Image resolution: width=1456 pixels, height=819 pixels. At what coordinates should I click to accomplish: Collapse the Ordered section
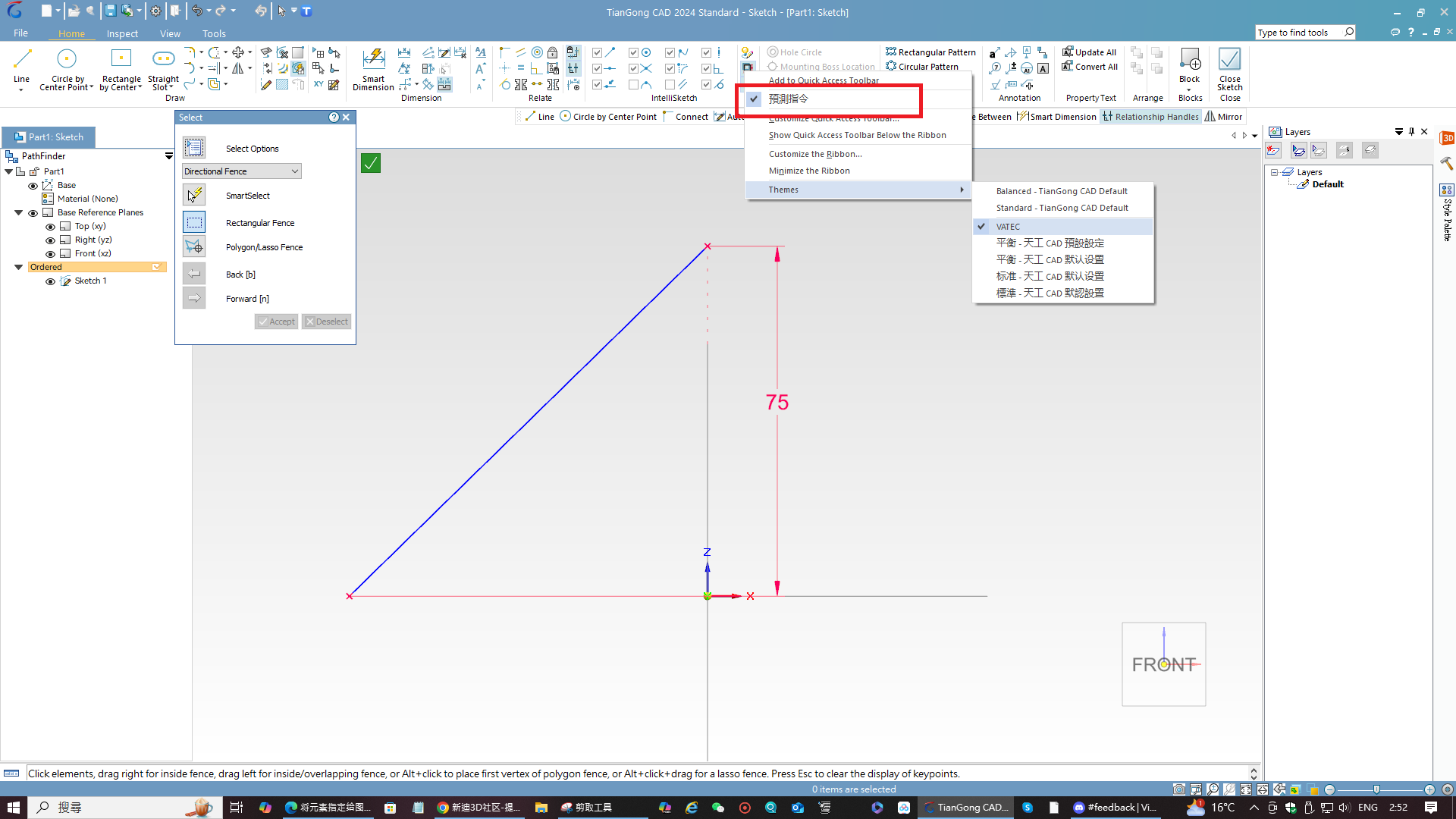click(18, 267)
